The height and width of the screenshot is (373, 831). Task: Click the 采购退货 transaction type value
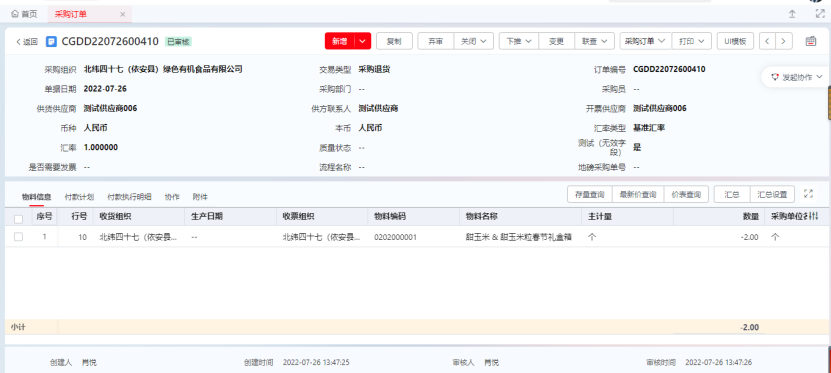[x=374, y=69]
